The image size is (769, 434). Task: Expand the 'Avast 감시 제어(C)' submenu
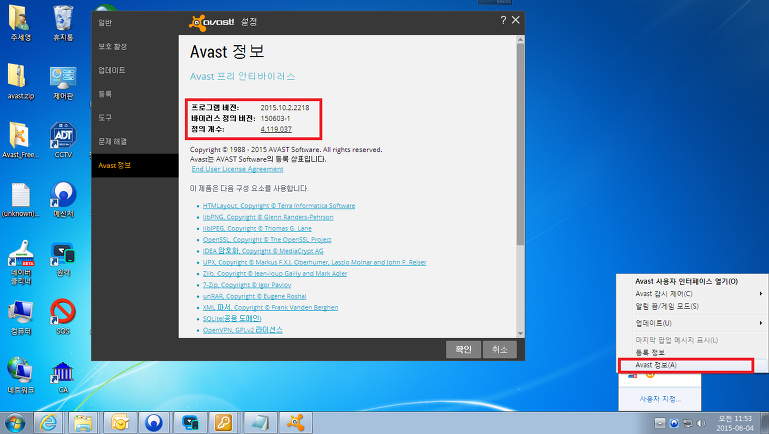click(x=692, y=294)
